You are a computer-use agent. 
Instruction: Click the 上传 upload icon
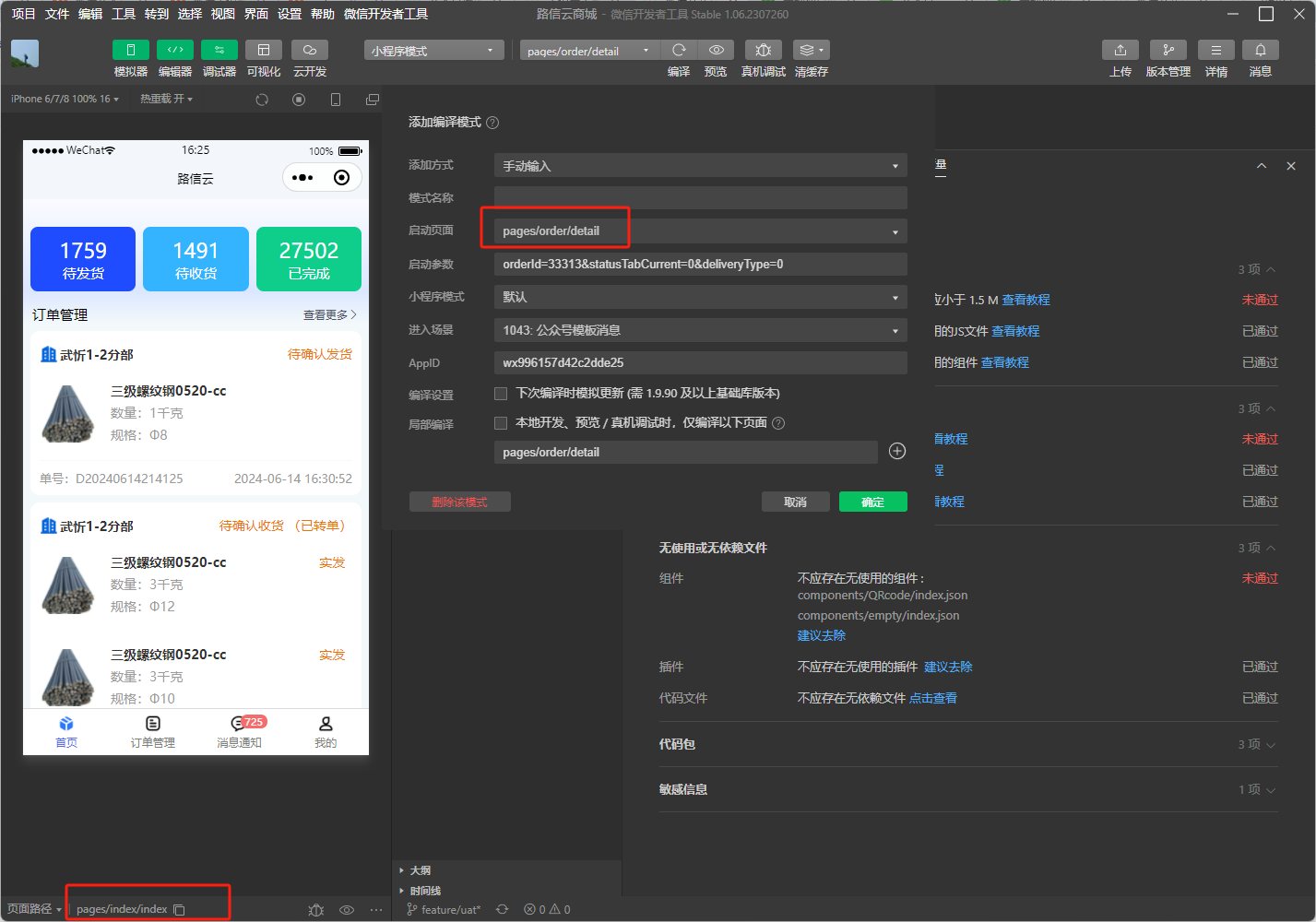1120,50
